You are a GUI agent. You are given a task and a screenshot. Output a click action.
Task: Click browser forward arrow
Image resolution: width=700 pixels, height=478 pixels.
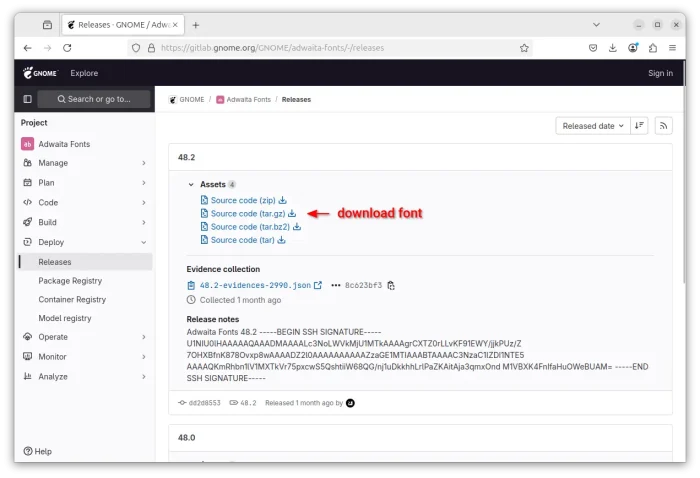pos(47,48)
